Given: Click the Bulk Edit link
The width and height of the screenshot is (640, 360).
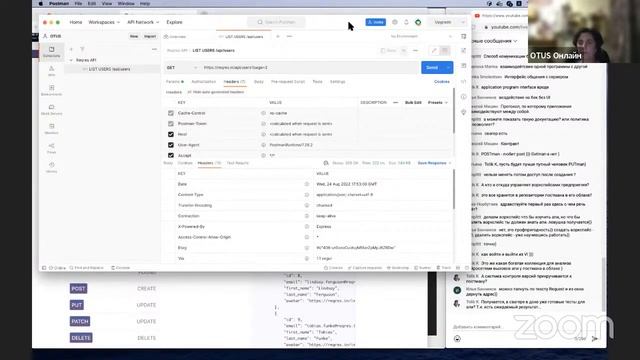Looking at the screenshot, I should tap(413, 102).
